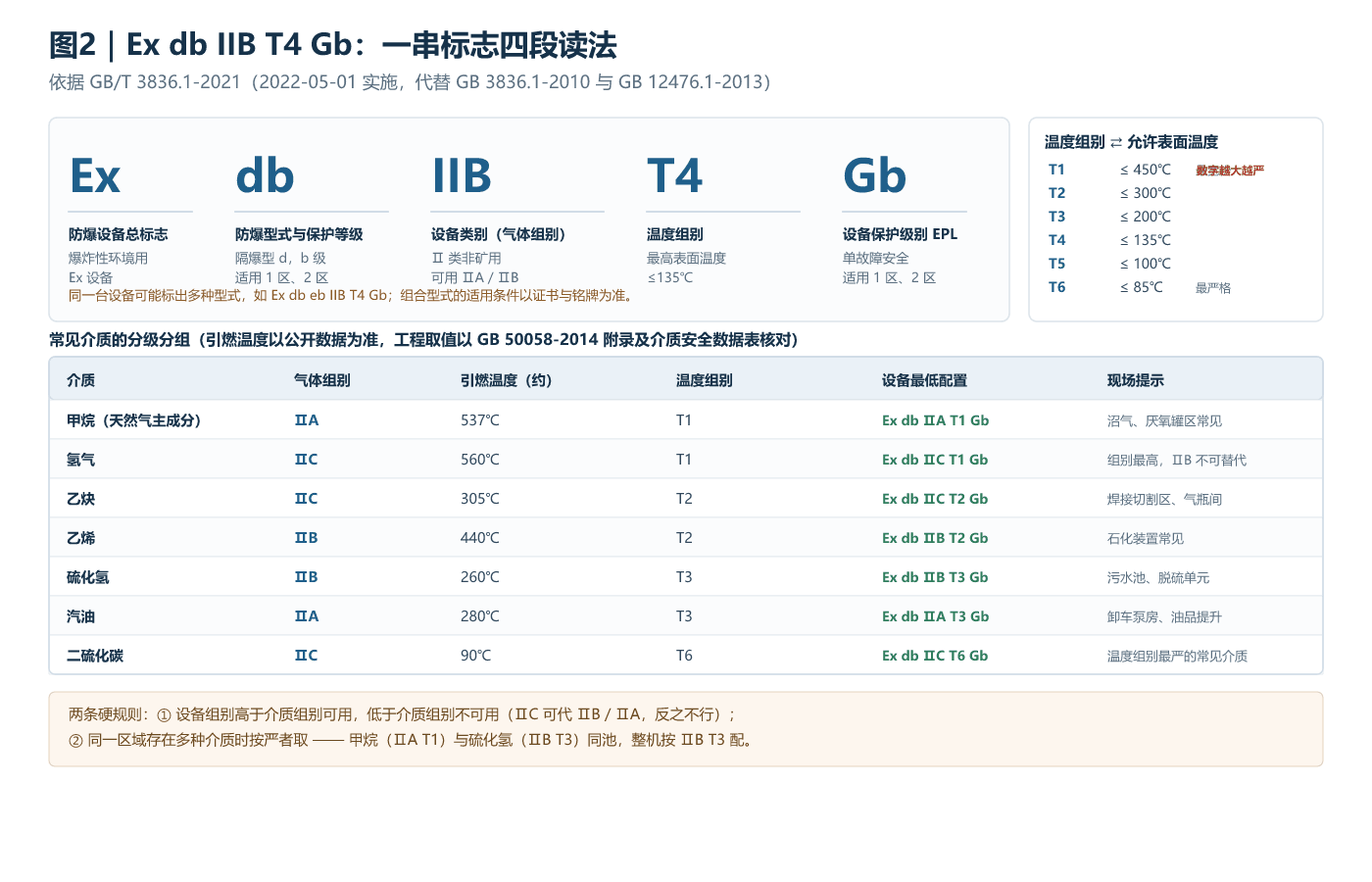1372x882 pixels.
Task: Select the table header '设备最低配置'
Action: [924, 380]
